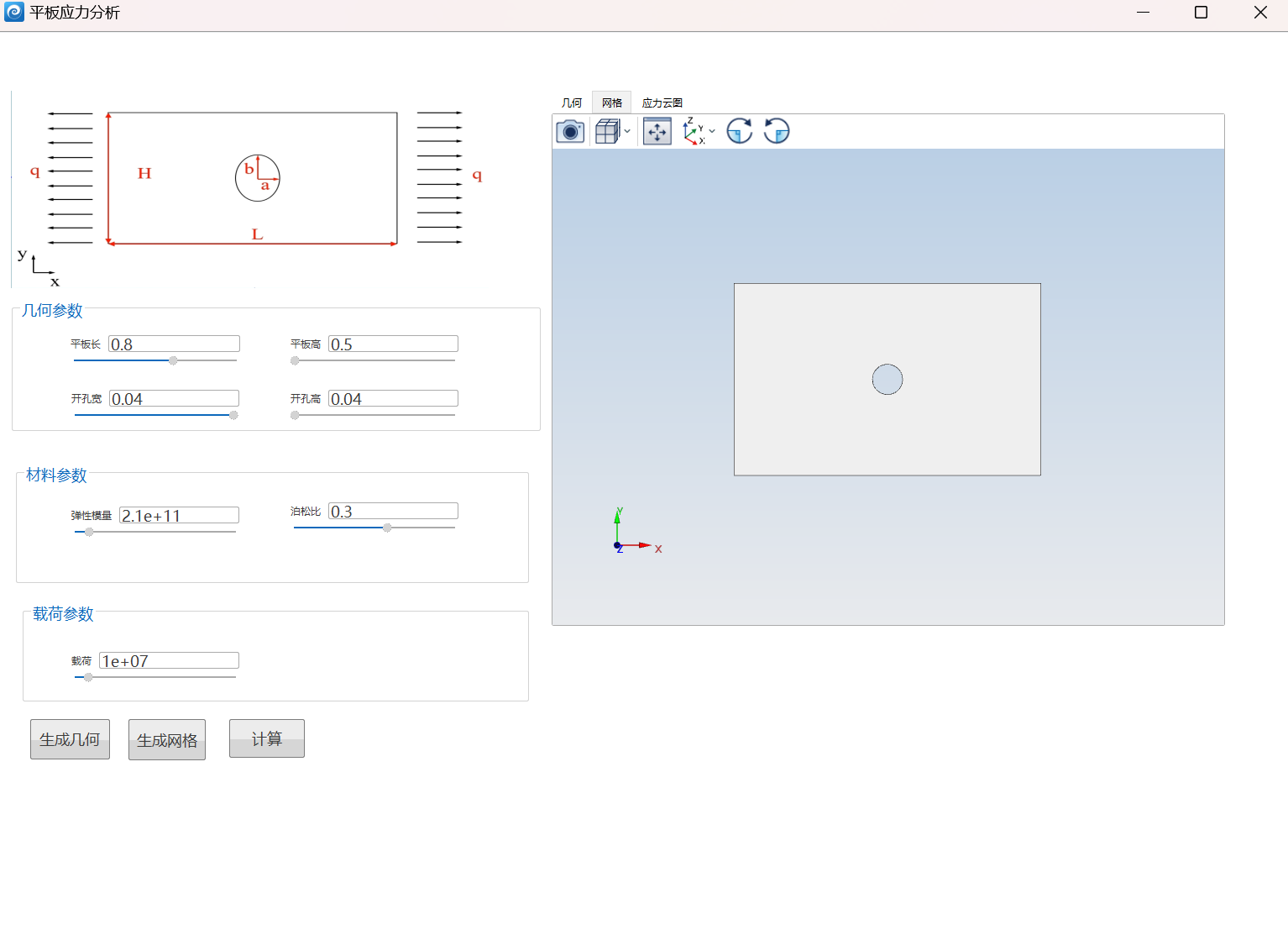1288x935 pixels.
Task: Open dropdown arrow beside cube display icon
Action: pos(627,131)
